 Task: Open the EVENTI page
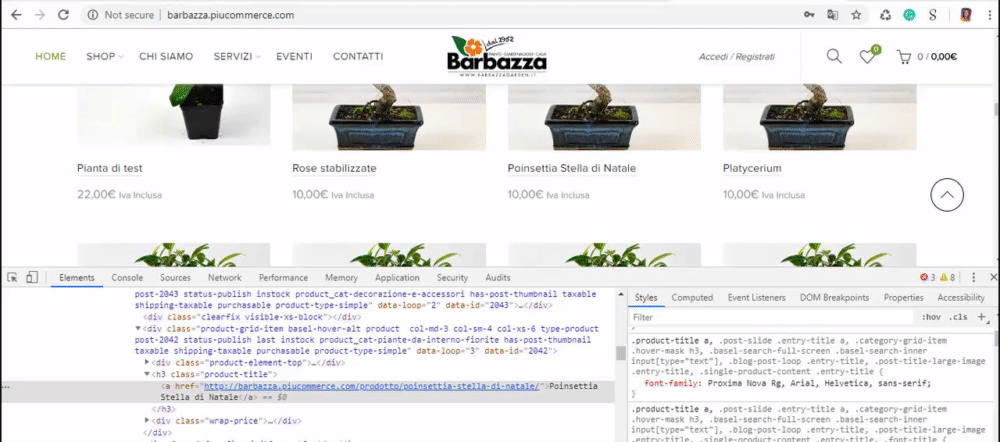pyautogui.click(x=294, y=57)
